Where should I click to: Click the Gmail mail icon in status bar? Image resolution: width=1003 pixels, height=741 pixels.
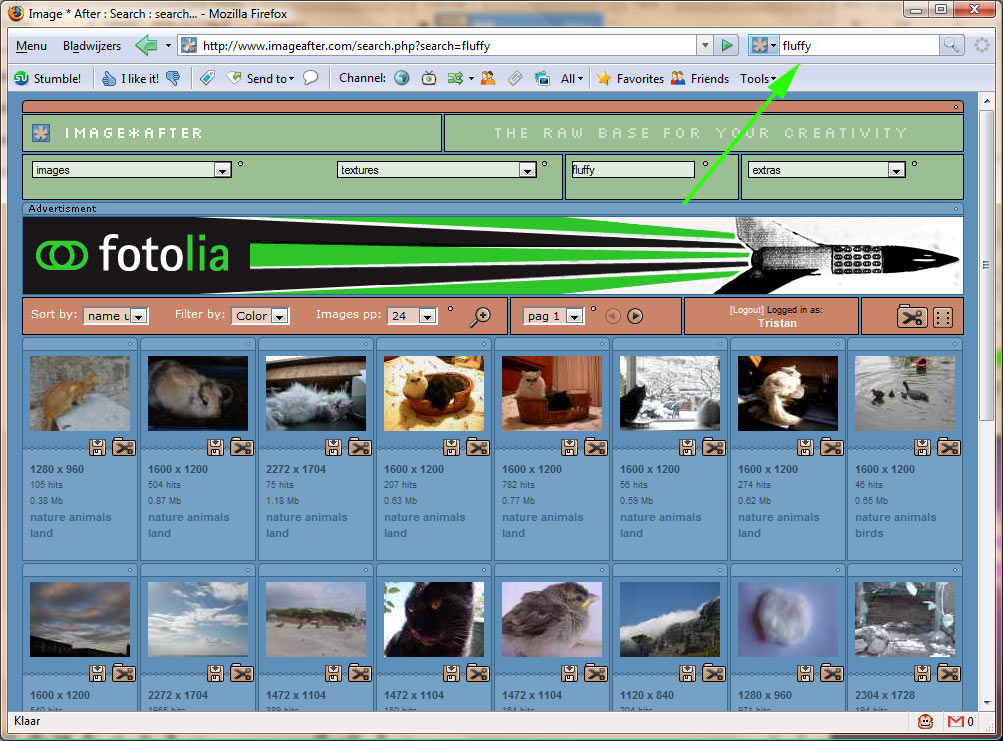[956, 721]
